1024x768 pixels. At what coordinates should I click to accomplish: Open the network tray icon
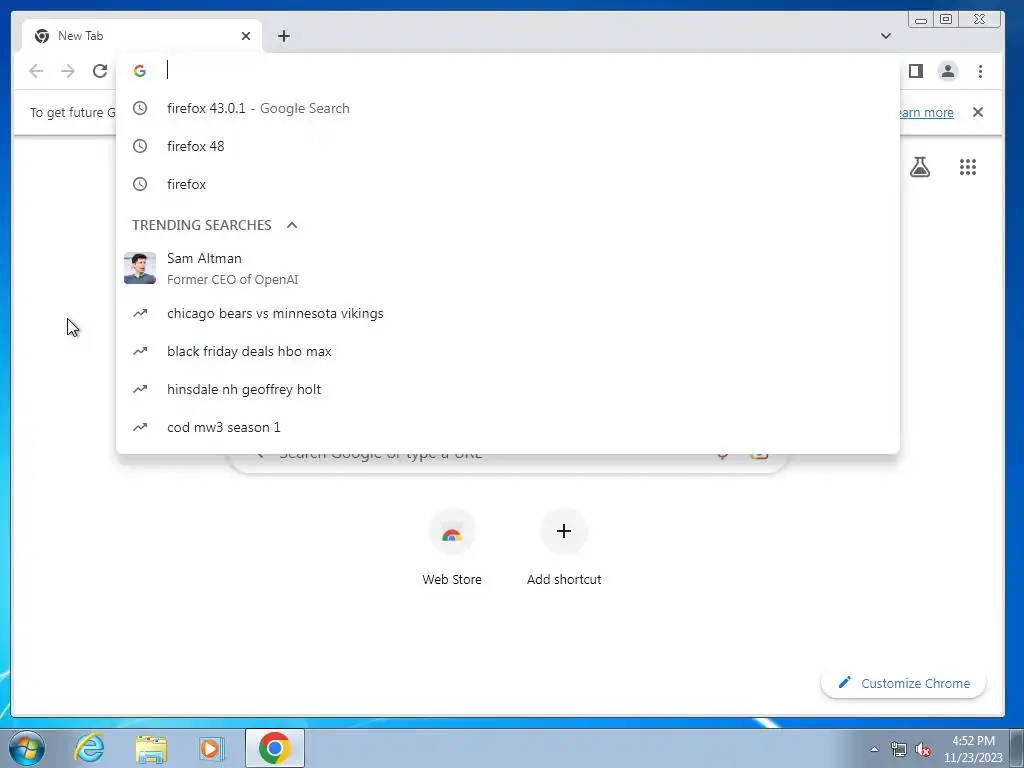click(899, 750)
